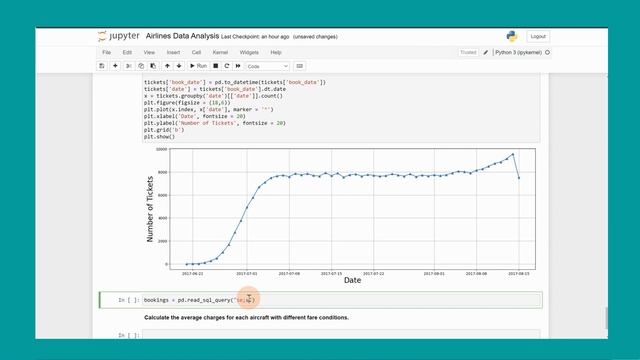This screenshot has width=640, height=360.
Task: Open the Cell menu
Action: click(x=196, y=52)
